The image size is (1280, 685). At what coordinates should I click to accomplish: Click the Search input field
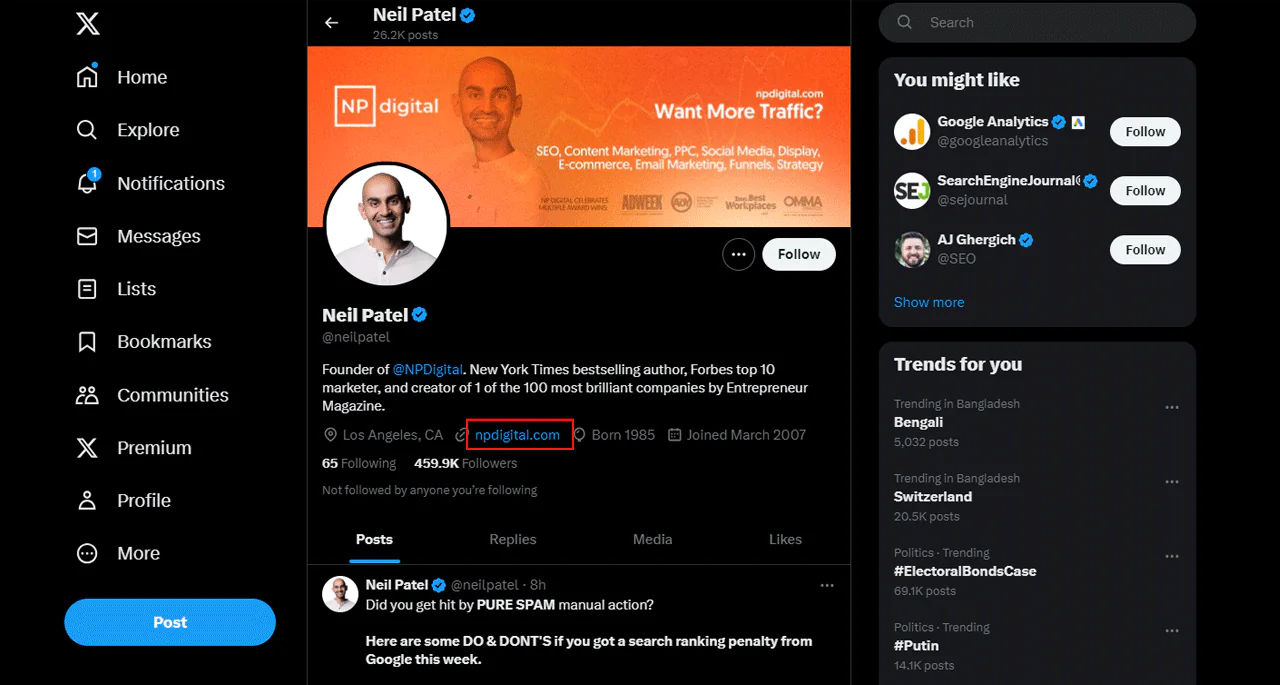[x=1037, y=22]
